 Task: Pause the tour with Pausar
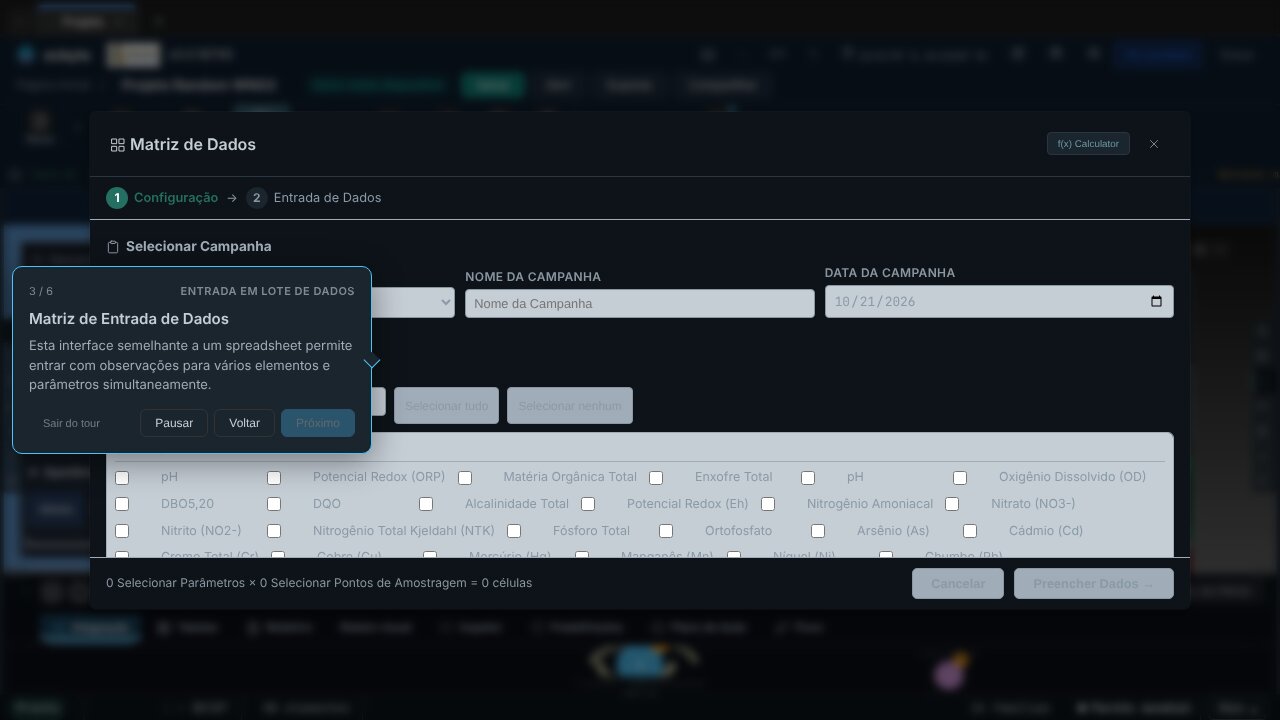[174, 423]
